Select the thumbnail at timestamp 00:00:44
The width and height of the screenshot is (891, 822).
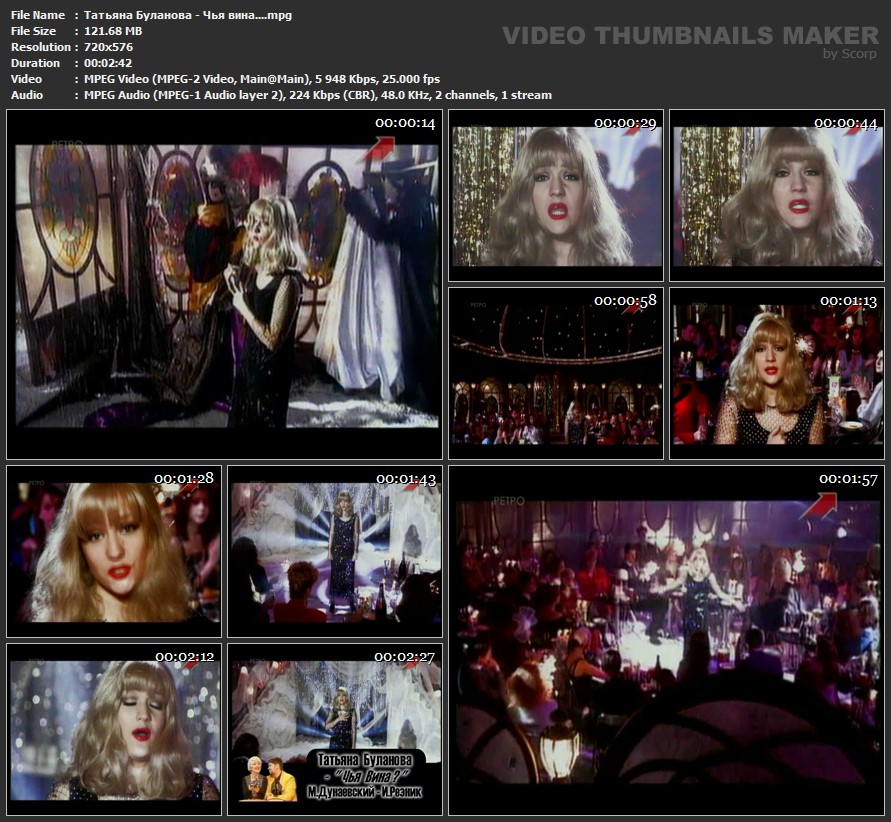[777, 195]
